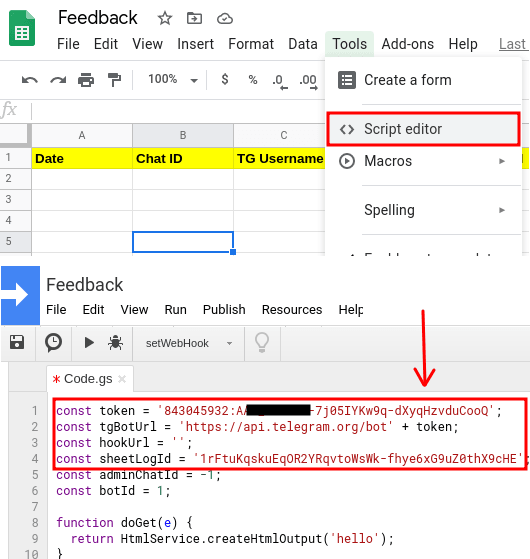This screenshot has height=559, width=530.
Task: Open the script editor View menu
Action: click(134, 309)
